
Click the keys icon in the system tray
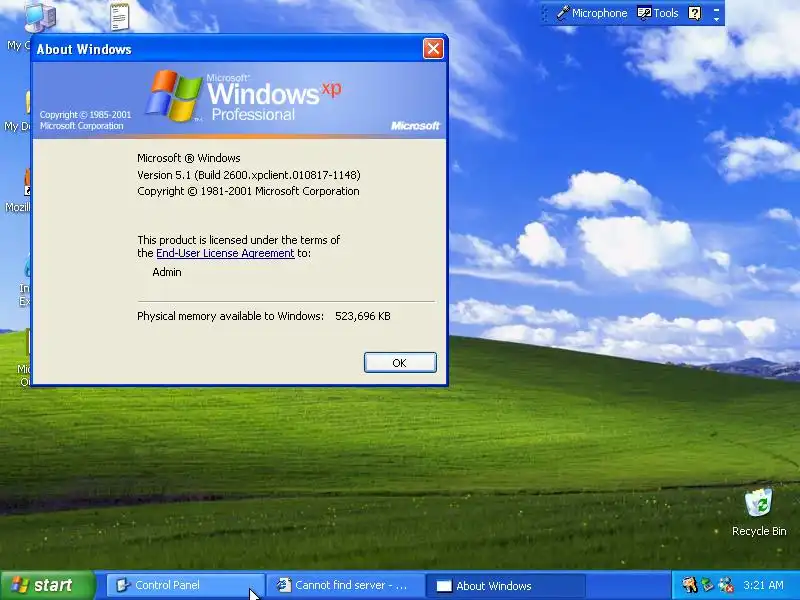(689, 585)
